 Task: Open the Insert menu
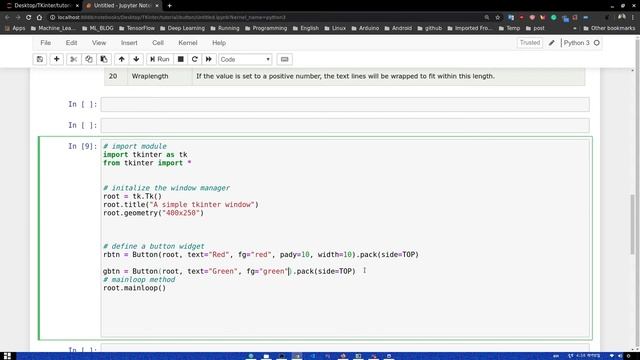coord(129,43)
